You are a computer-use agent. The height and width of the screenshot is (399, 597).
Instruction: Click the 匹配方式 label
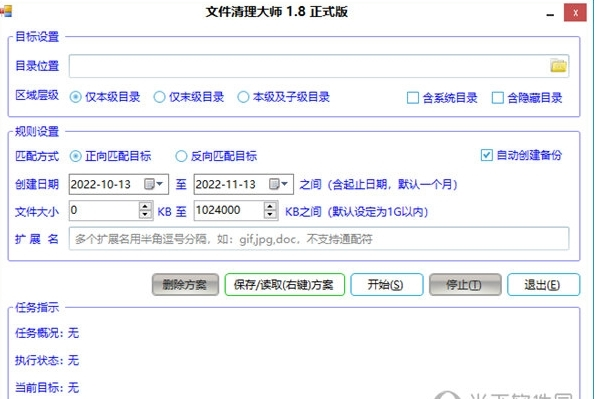coord(37,156)
